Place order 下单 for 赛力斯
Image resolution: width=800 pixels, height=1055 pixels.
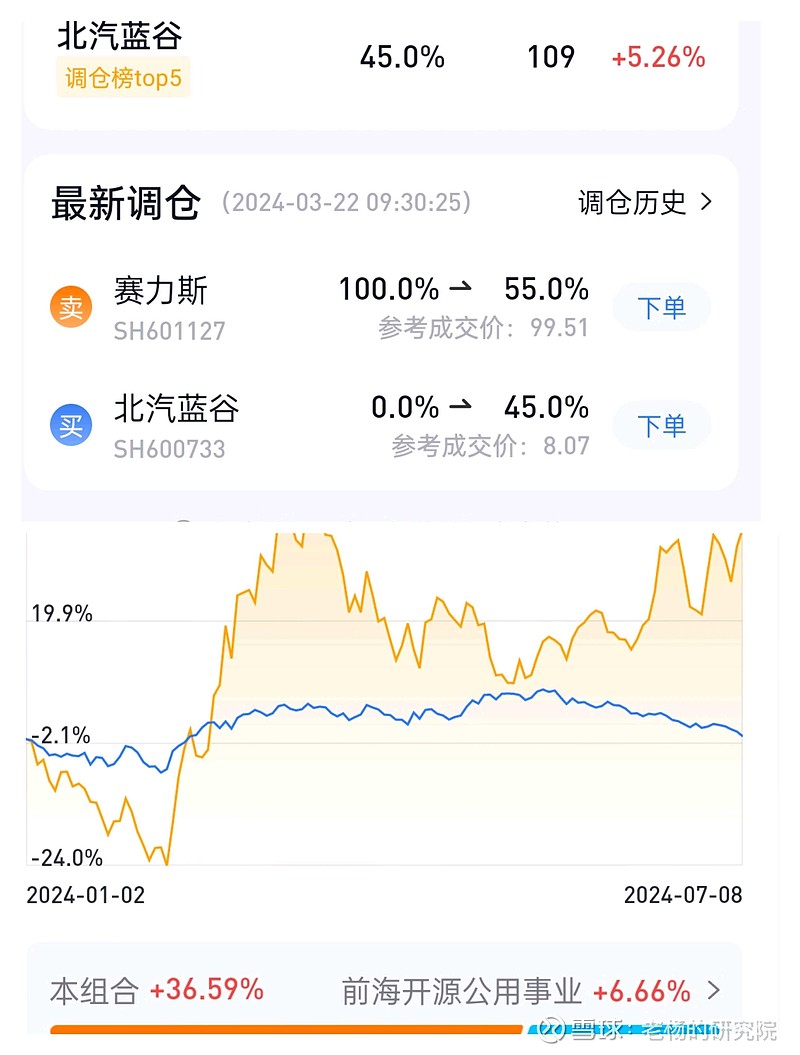coord(661,307)
